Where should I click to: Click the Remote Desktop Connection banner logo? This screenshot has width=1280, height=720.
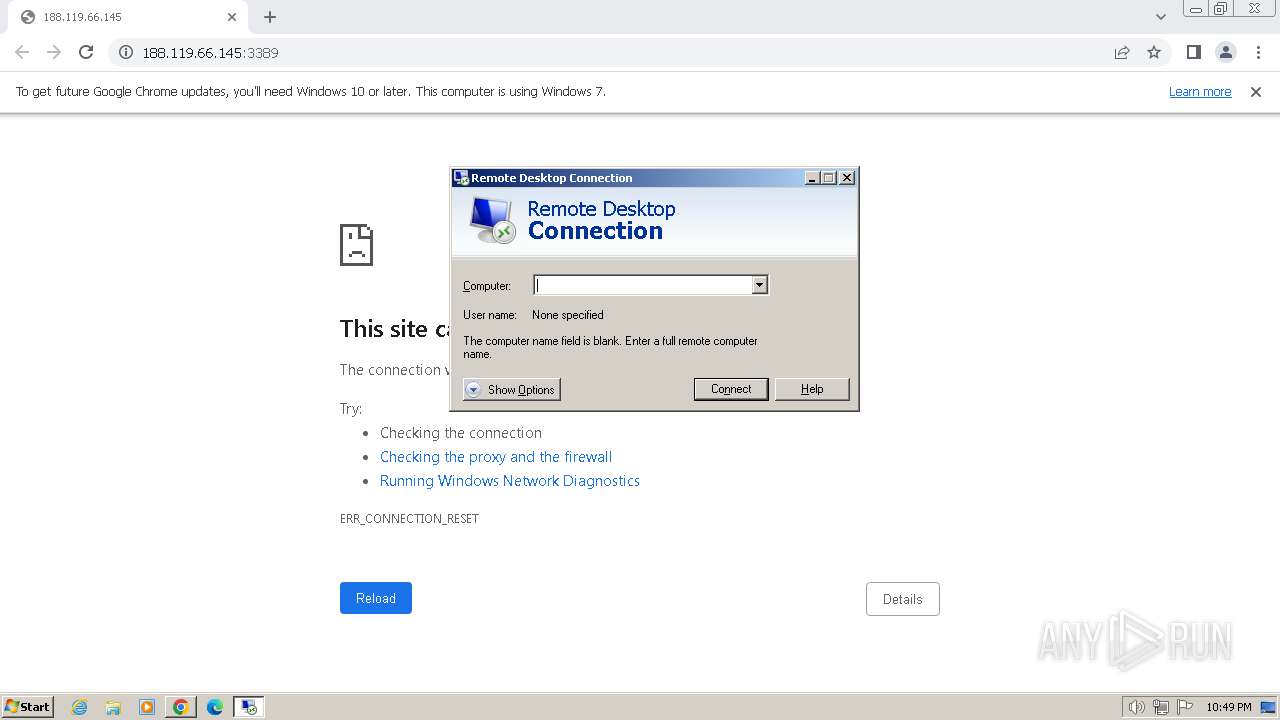click(492, 220)
